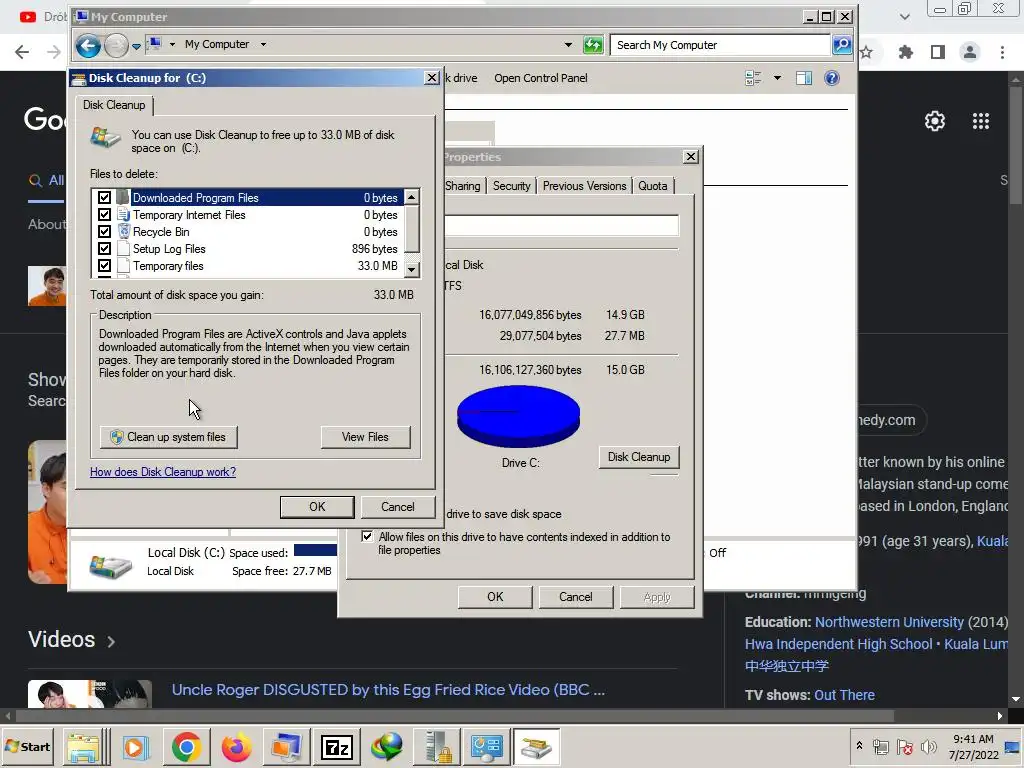The height and width of the screenshot is (768, 1024).
Task: Click scroll-down arrow in files list
Action: tap(411, 268)
